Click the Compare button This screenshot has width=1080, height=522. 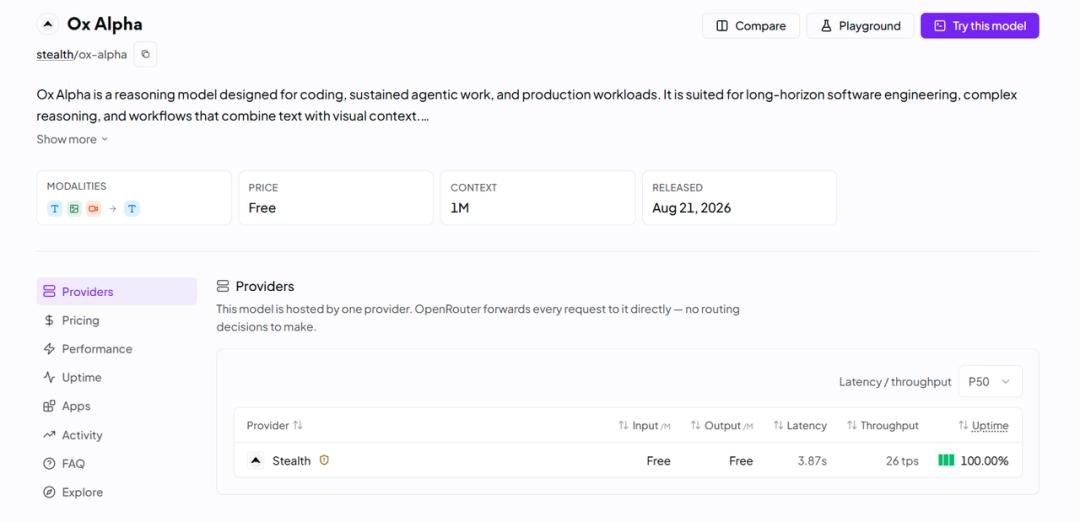click(751, 25)
